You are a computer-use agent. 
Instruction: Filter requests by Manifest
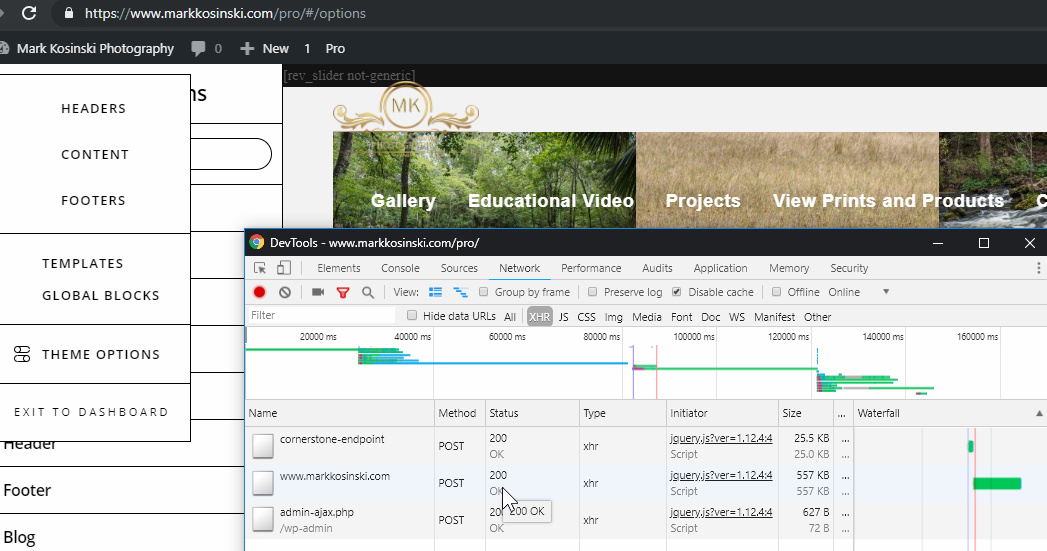pyautogui.click(x=775, y=317)
